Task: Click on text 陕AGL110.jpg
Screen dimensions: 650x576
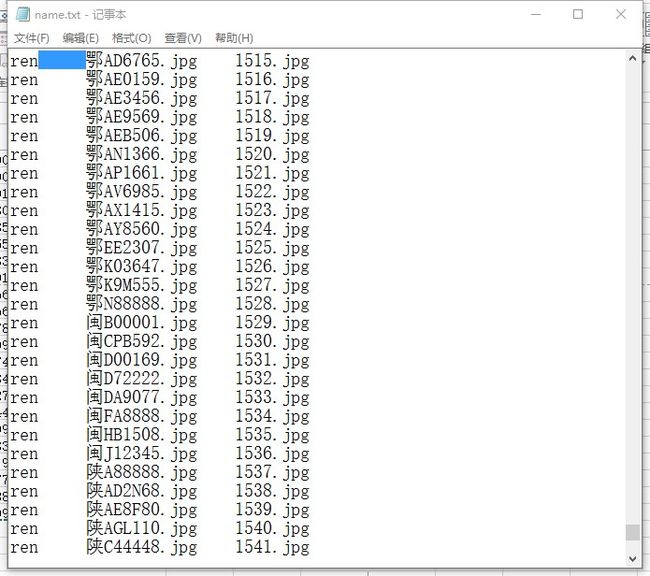Action: [142, 528]
